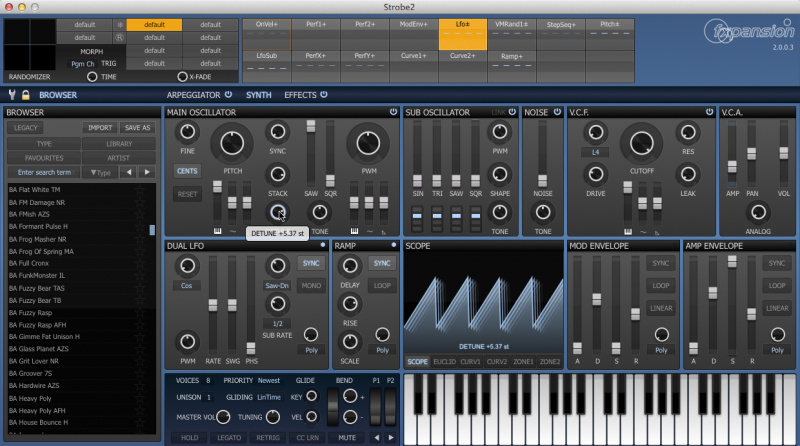Click the V.C.F. power icon
800x446 pixels.
coord(710,113)
